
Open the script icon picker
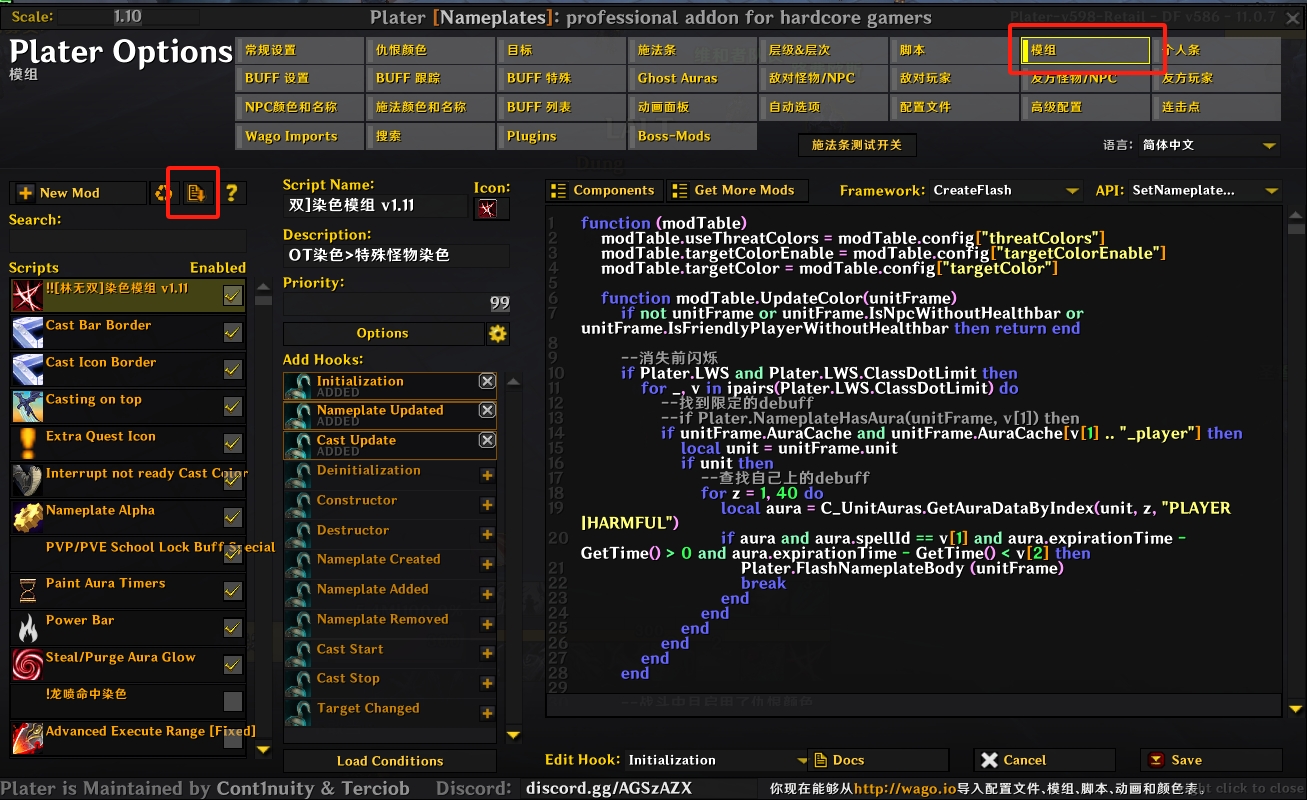[489, 208]
